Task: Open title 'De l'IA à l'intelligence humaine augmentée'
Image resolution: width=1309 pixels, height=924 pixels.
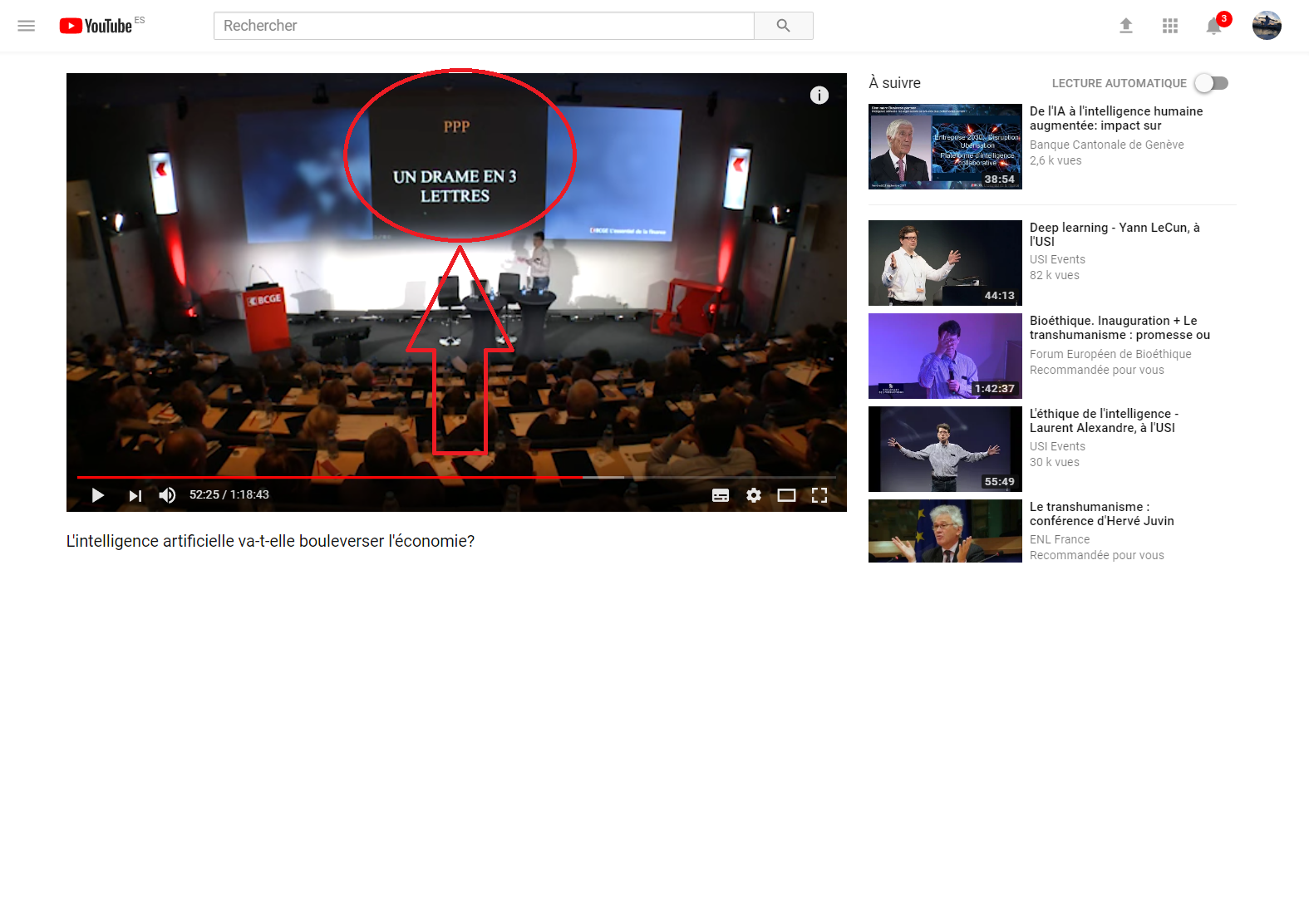Action: click(x=1116, y=118)
